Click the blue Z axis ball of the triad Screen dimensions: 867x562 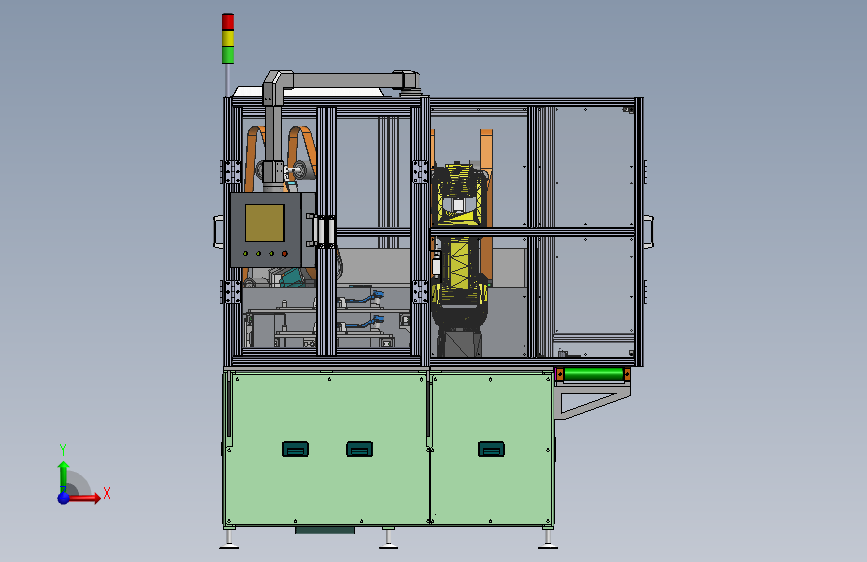tap(64, 498)
